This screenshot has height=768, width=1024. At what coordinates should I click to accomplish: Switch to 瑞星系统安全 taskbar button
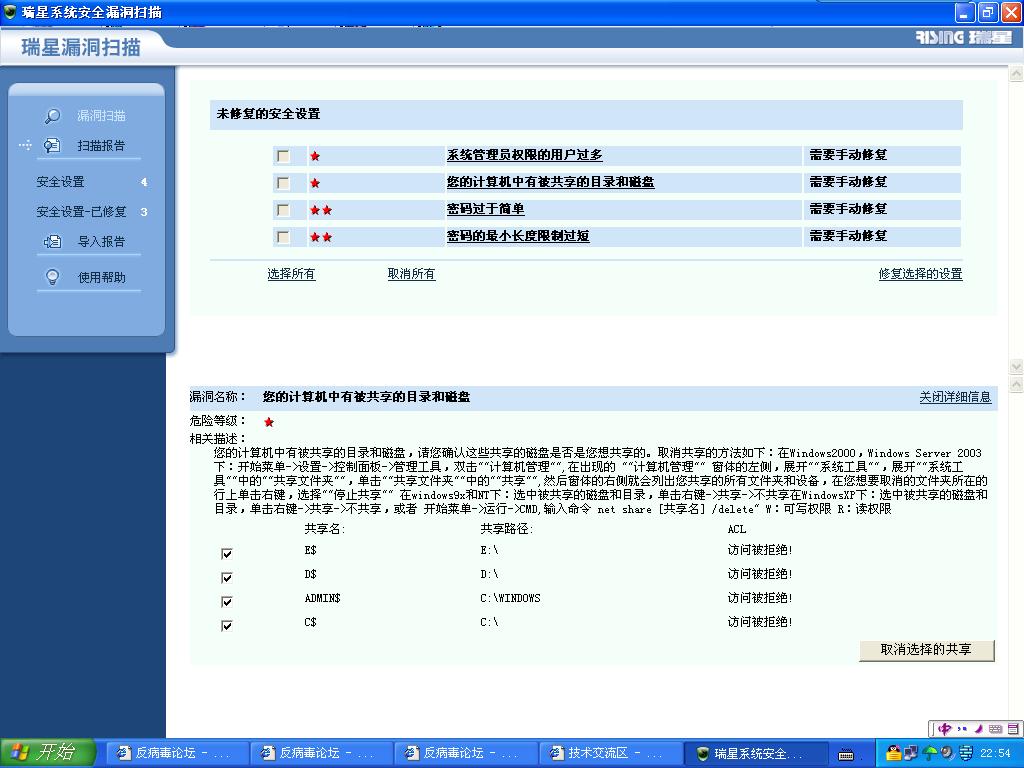tap(756, 754)
